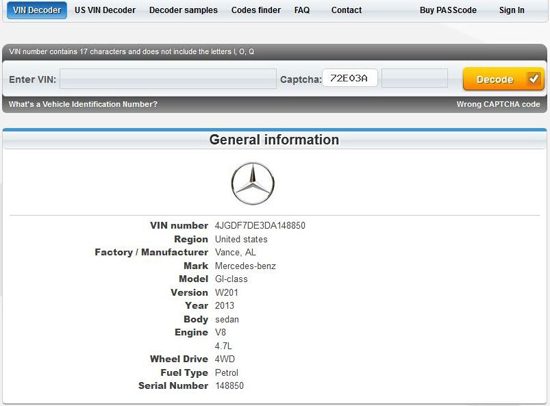Click Sign In link
Viewport: 550px width, 406px height.
512,10
